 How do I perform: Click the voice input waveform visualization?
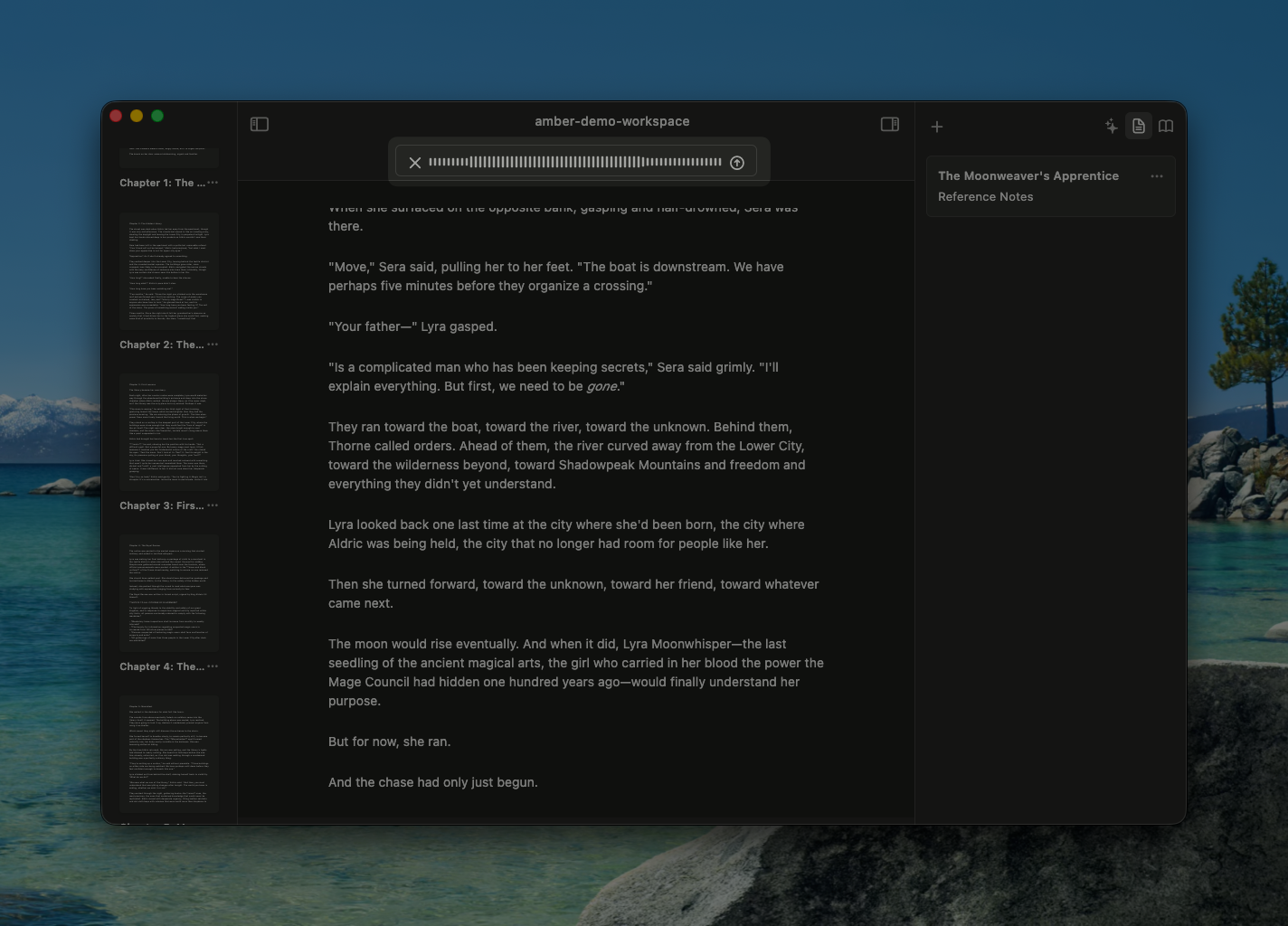point(575,162)
